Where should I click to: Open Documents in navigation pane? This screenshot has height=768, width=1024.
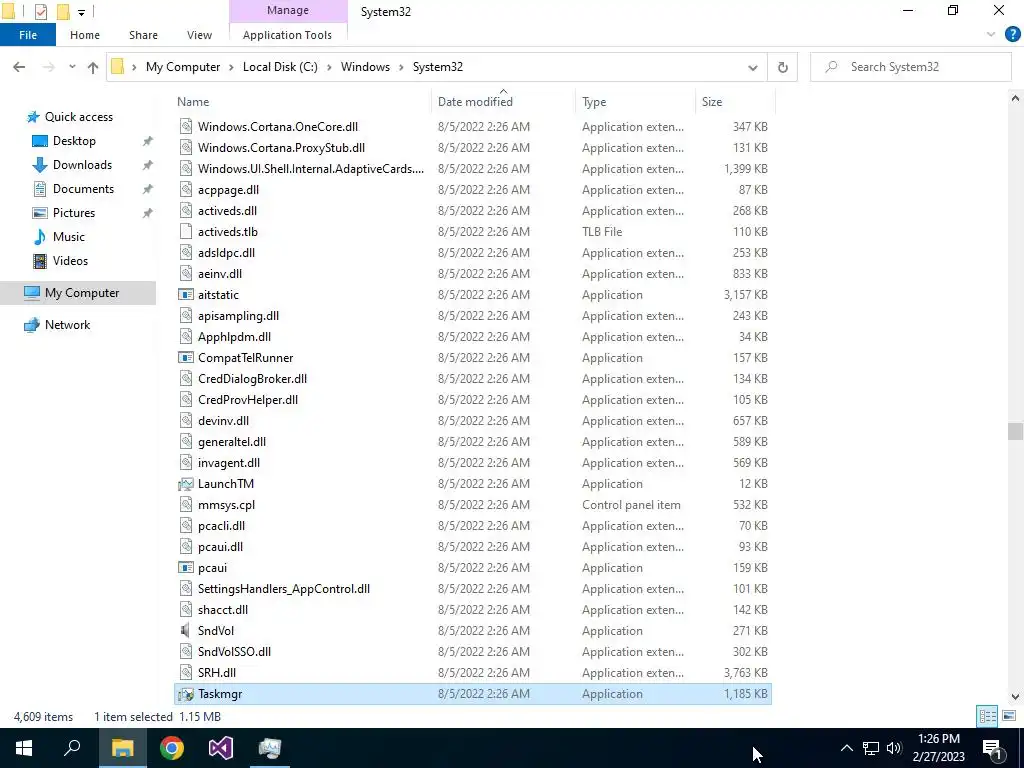coord(84,189)
